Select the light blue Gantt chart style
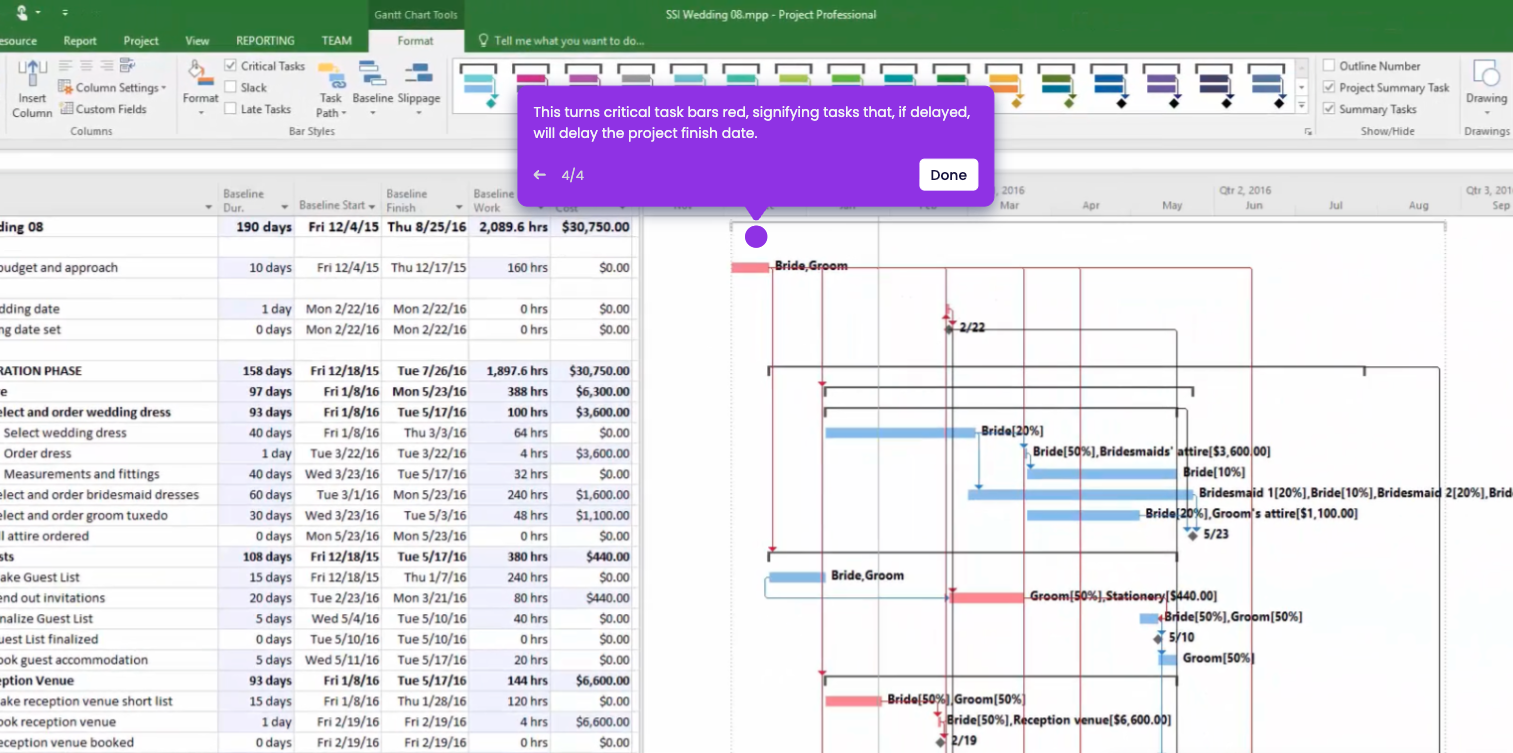This screenshot has height=753, width=1513. point(479,88)
